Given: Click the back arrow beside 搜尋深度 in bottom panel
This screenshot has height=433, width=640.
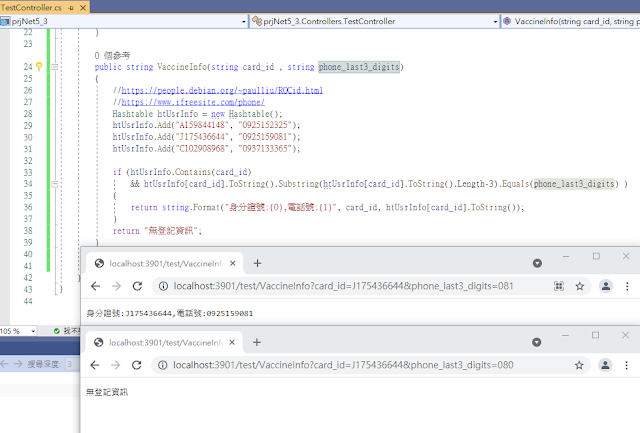Looking at the screenshot, I should (x=4, y=364).
